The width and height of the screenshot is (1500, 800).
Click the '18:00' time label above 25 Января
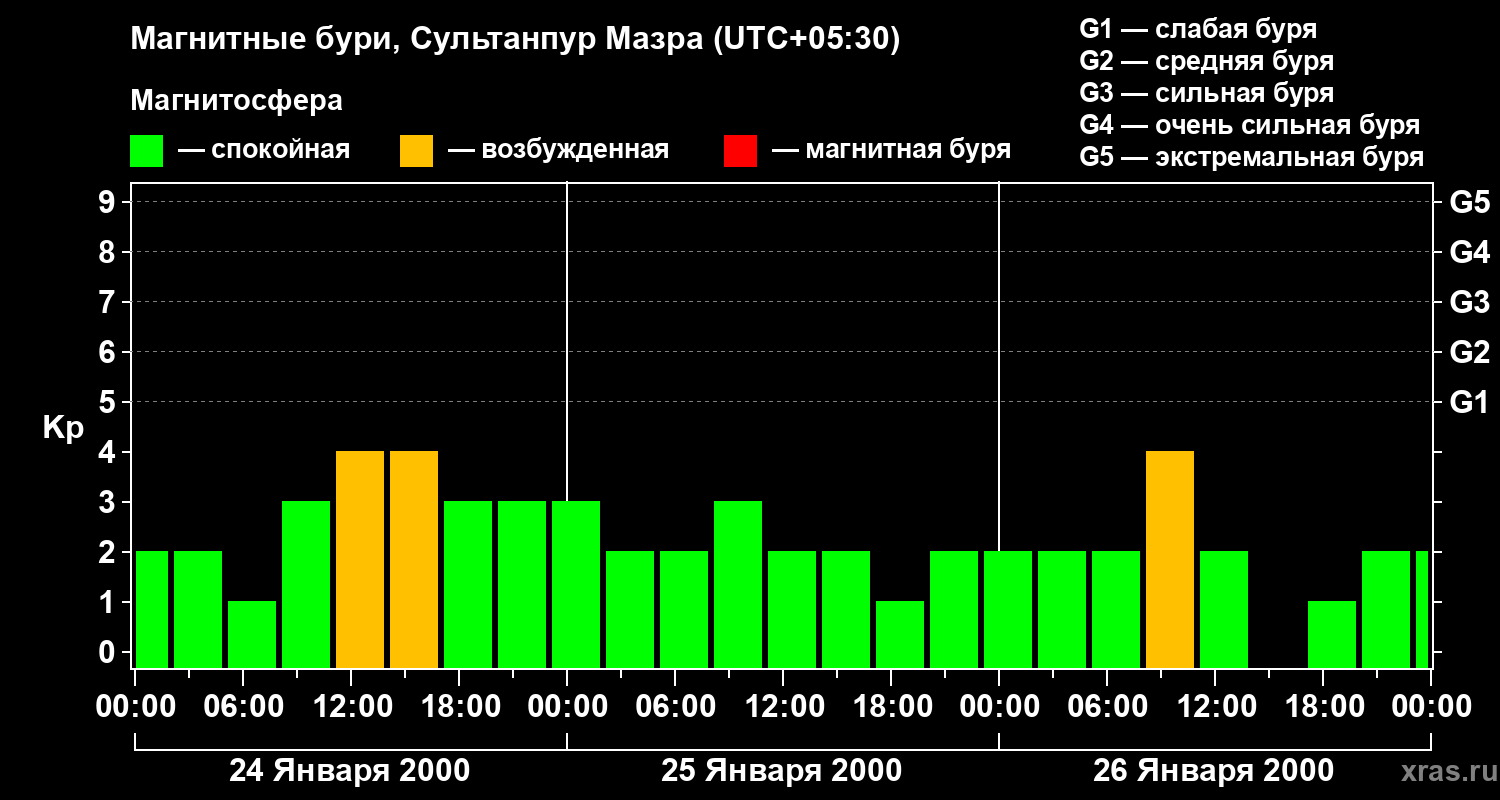point(891,707)
